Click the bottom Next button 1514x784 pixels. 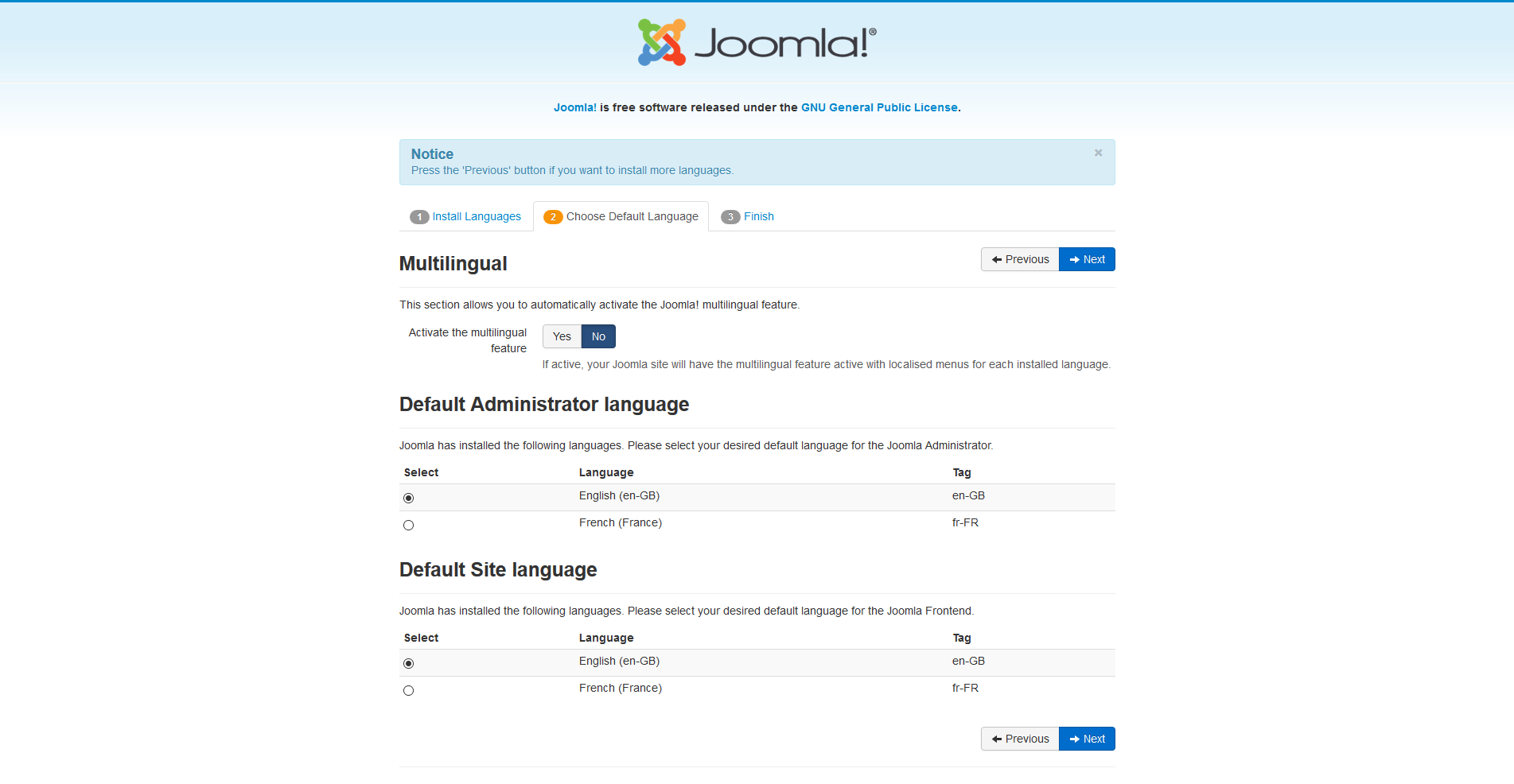pyautogui.click(x=1087, y=739)
